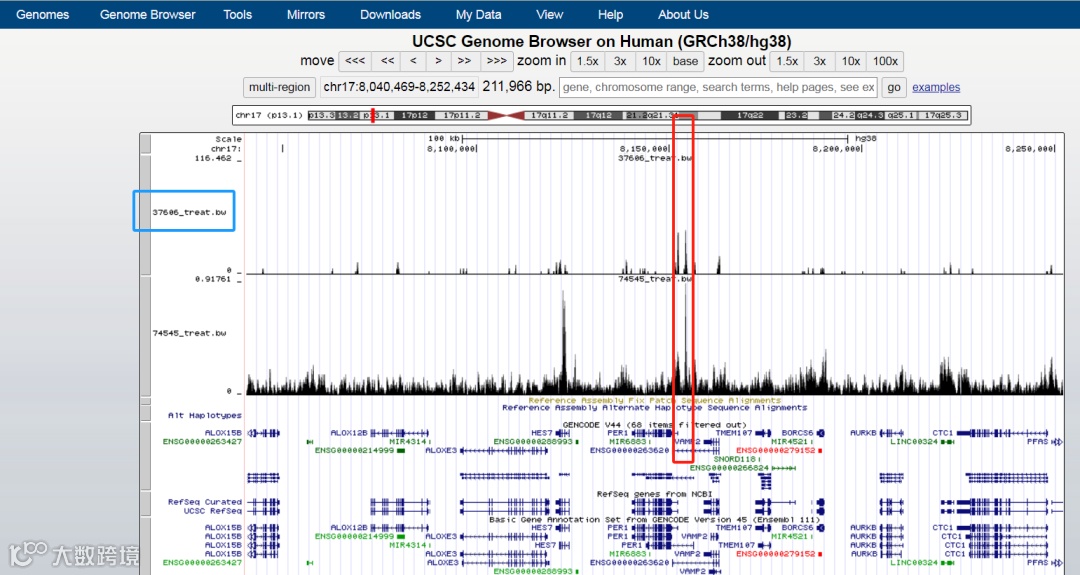
Task: Click the 17q11.2 band on the ideogram
Action: pos(550,115)
